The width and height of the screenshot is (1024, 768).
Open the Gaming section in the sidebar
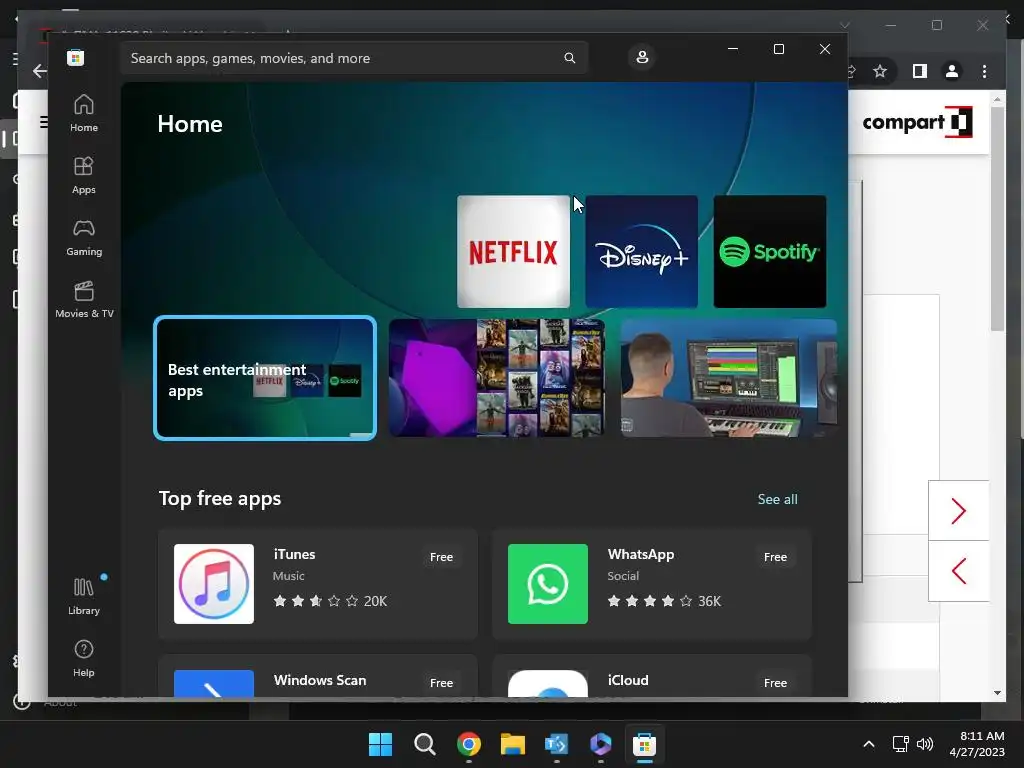pos(84,237)
